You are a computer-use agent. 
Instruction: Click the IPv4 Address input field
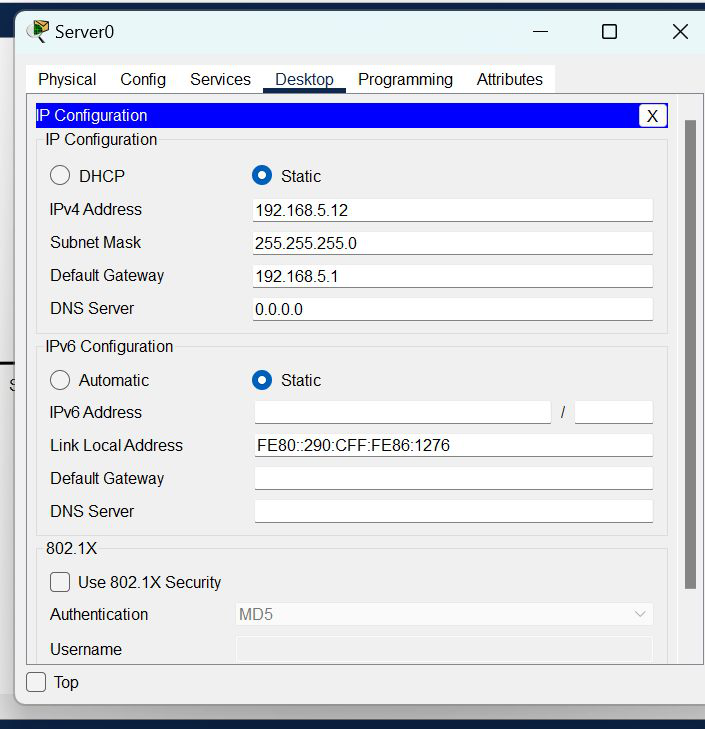click(x=452, y=210)
